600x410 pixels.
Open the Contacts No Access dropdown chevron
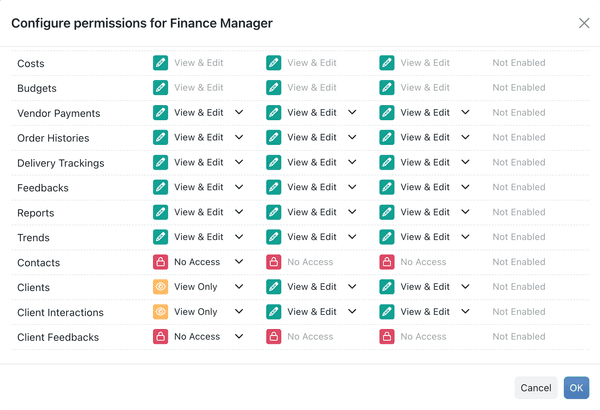[239, 261]
